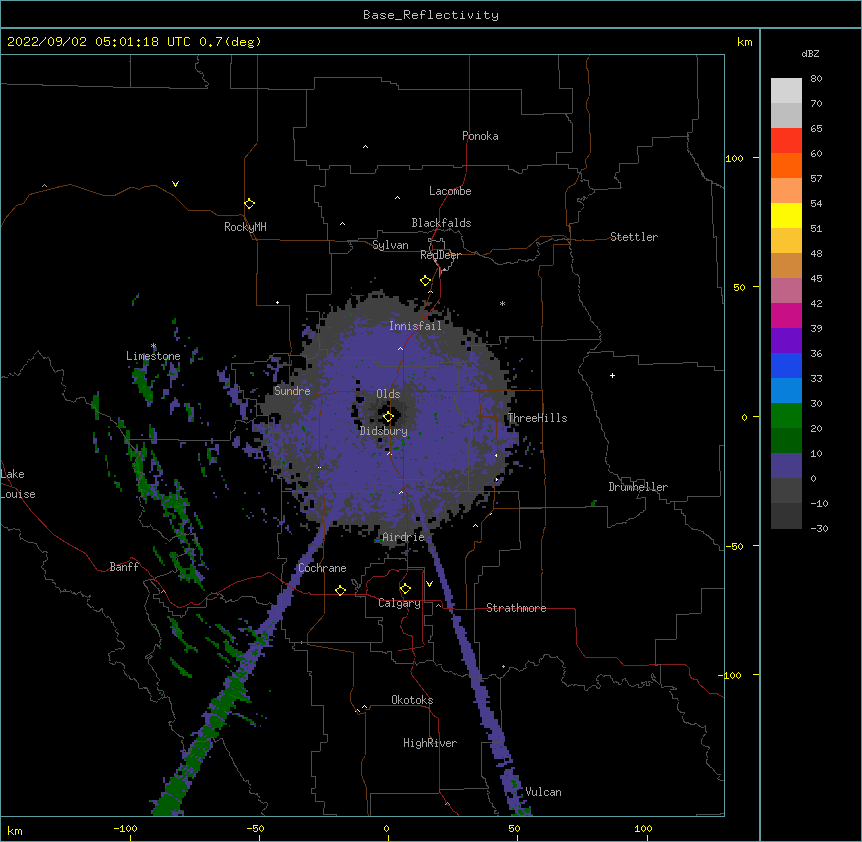Viewport: 862px width, 842px height.
Task: Click the white asterisk marker east of Innisfail
Action: pos(502,303)
